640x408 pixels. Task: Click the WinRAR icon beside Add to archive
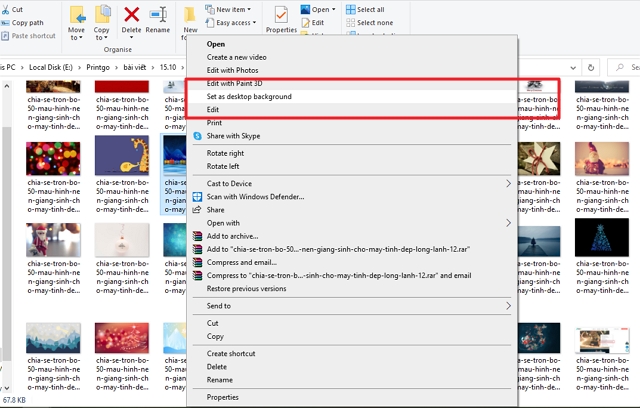197,236
